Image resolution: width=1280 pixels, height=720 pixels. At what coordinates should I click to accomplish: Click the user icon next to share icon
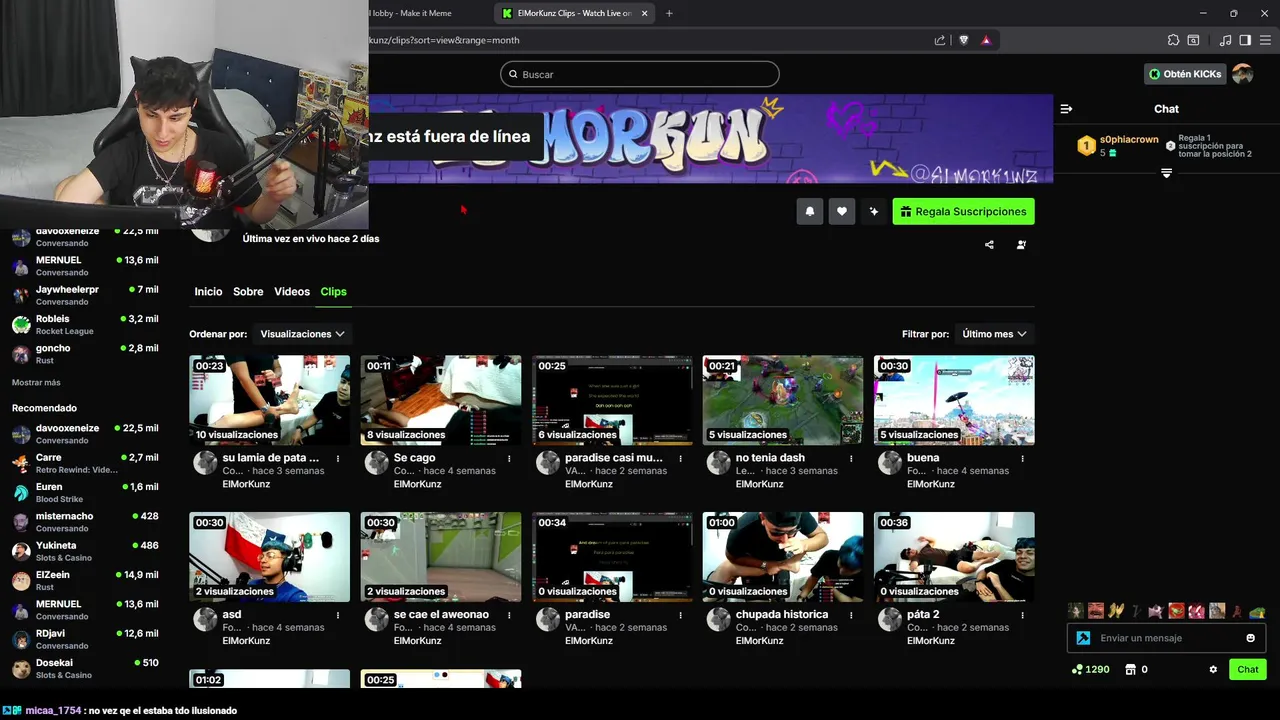coord(1021,245)
